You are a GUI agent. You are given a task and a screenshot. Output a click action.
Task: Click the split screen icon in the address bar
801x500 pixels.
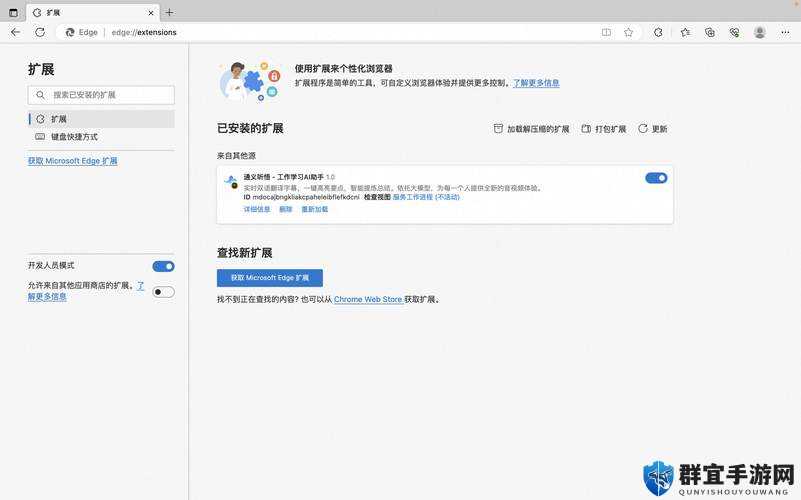(x=606, y=32)
